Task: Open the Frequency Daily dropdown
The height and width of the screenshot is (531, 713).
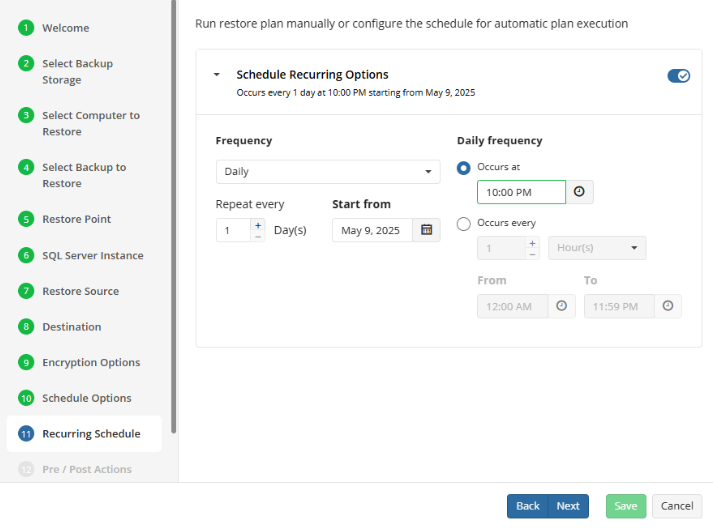Action: click(328, 172)
